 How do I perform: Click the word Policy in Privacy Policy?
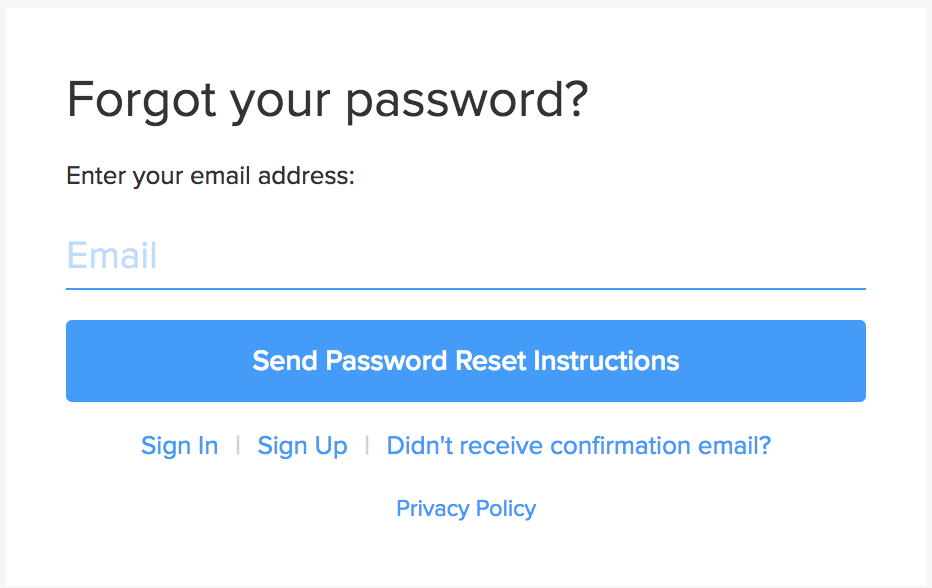click(505, 508)
